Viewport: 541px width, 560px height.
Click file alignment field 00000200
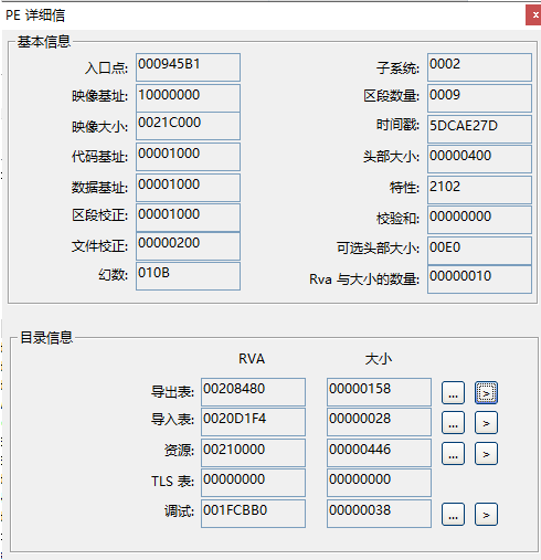click(188, 246)
